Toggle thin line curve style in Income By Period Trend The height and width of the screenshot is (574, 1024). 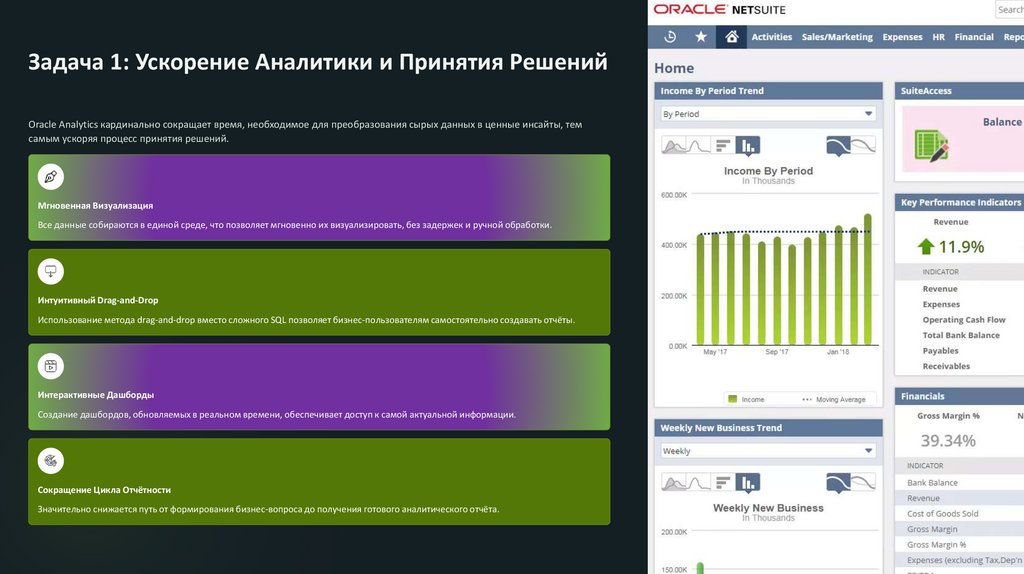coord(863,145)
